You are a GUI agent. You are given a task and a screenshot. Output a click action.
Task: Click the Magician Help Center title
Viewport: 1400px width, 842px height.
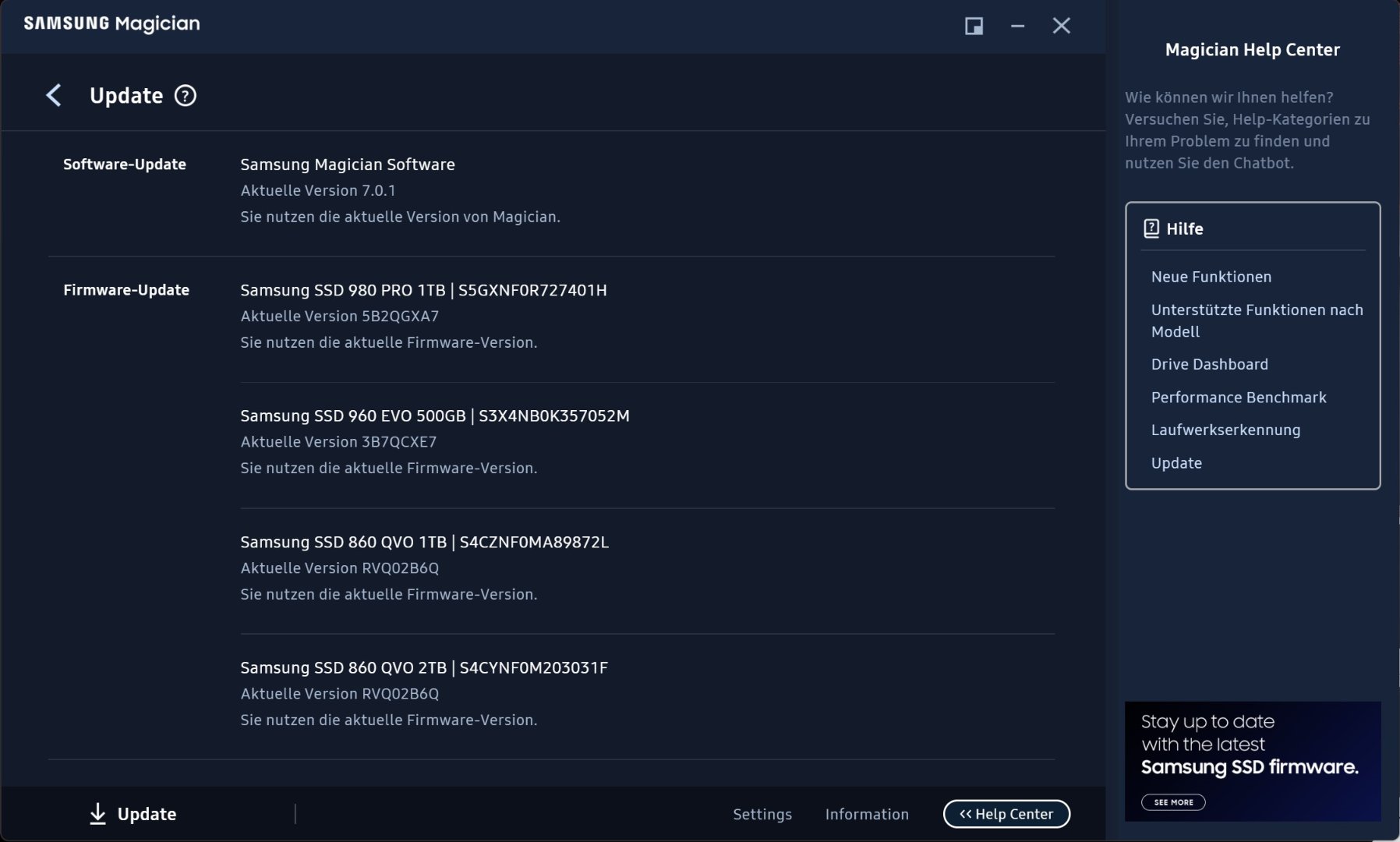(x=1253, y=50)
